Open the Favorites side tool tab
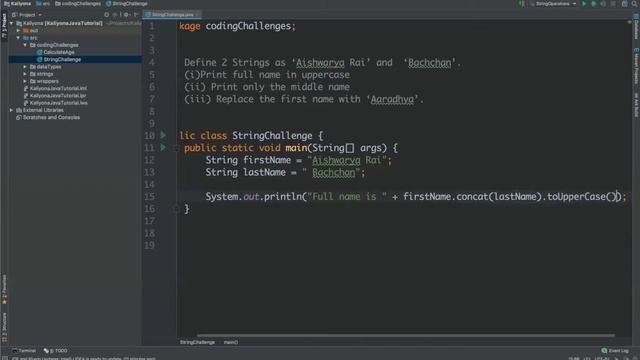Screen dimensions: 640x360 [4, 290]
